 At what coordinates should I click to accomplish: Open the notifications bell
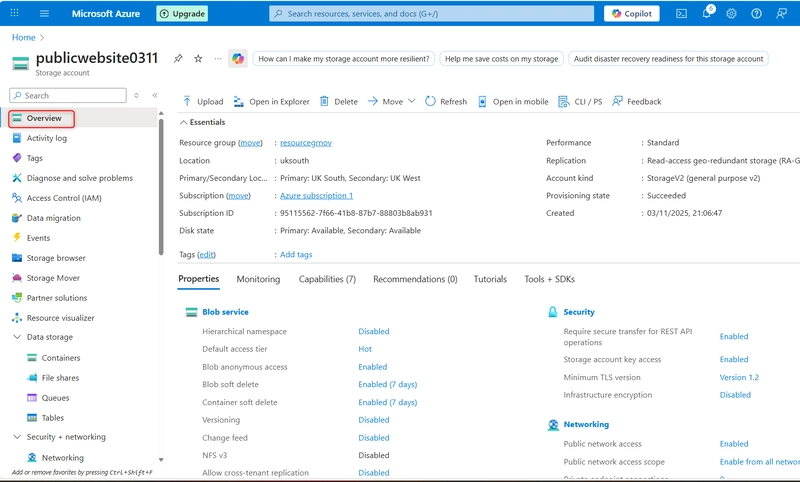point(706,14)
